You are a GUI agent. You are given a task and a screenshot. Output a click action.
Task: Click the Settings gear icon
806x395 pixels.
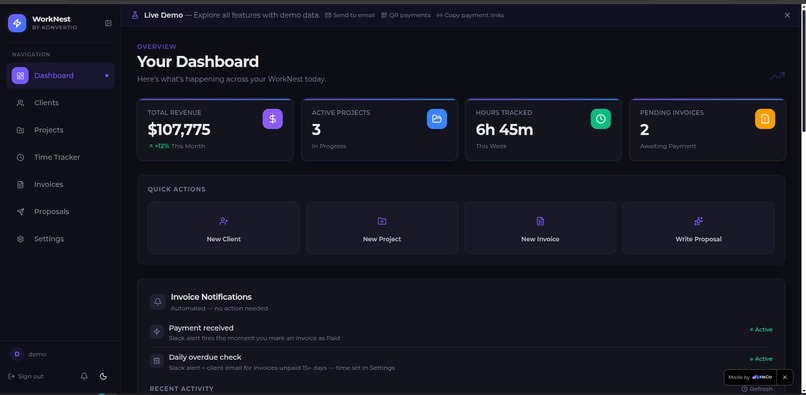21,239
